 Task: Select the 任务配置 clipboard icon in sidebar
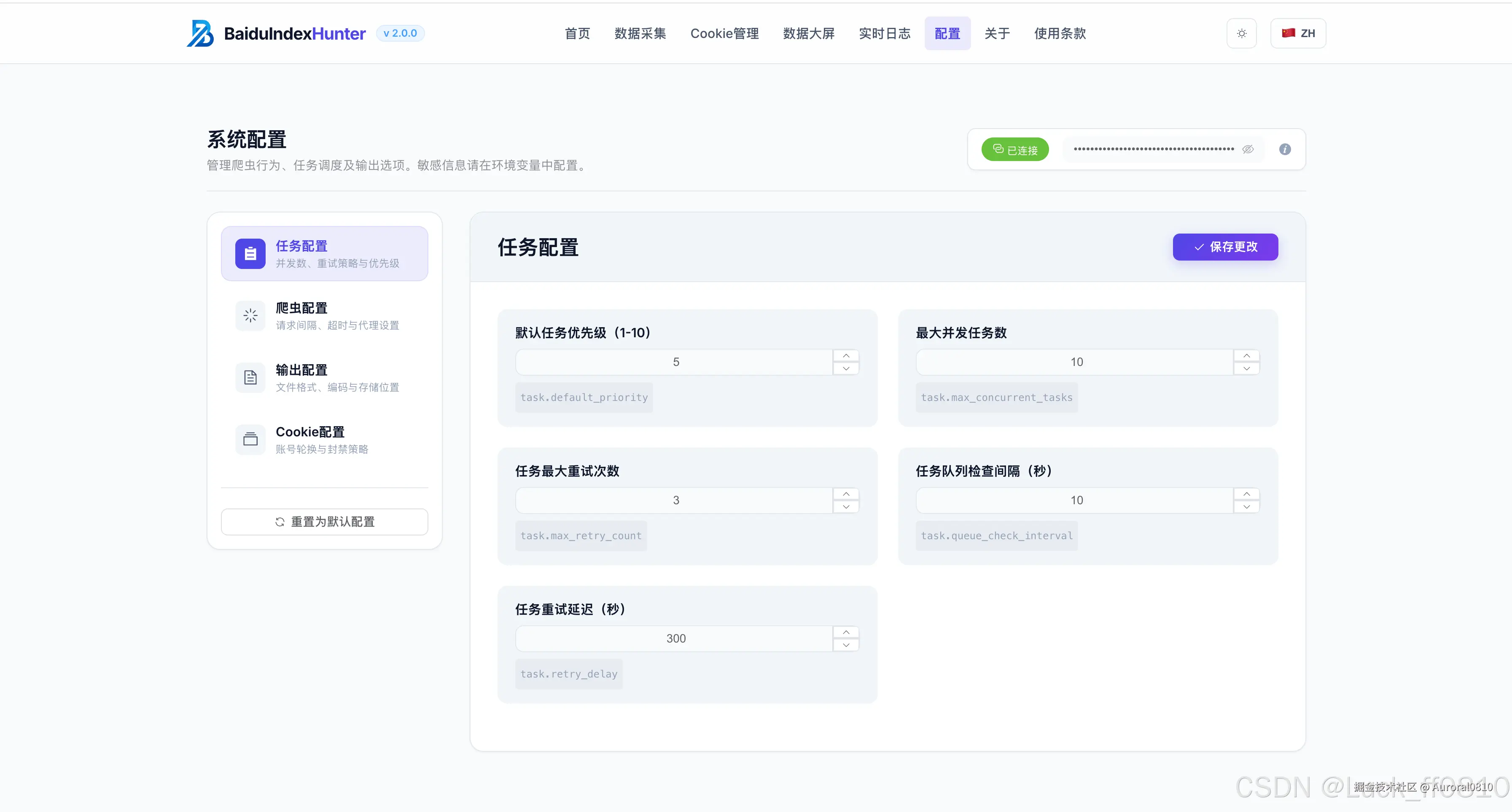click(250, 253)
